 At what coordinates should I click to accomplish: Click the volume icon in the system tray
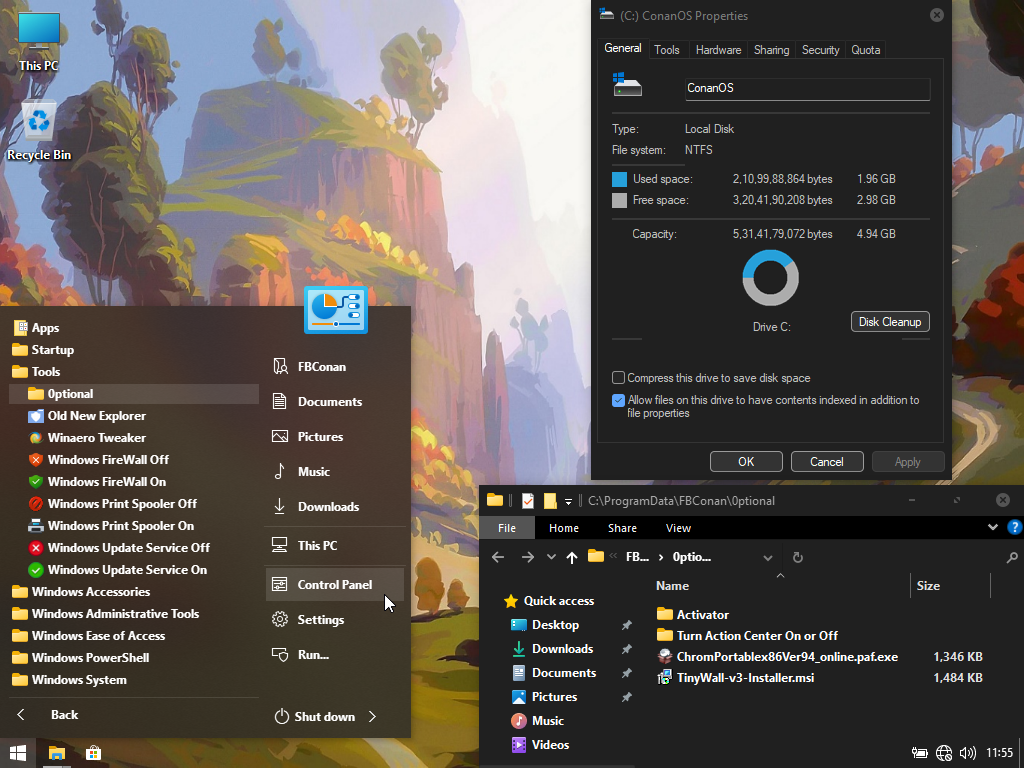967,753
